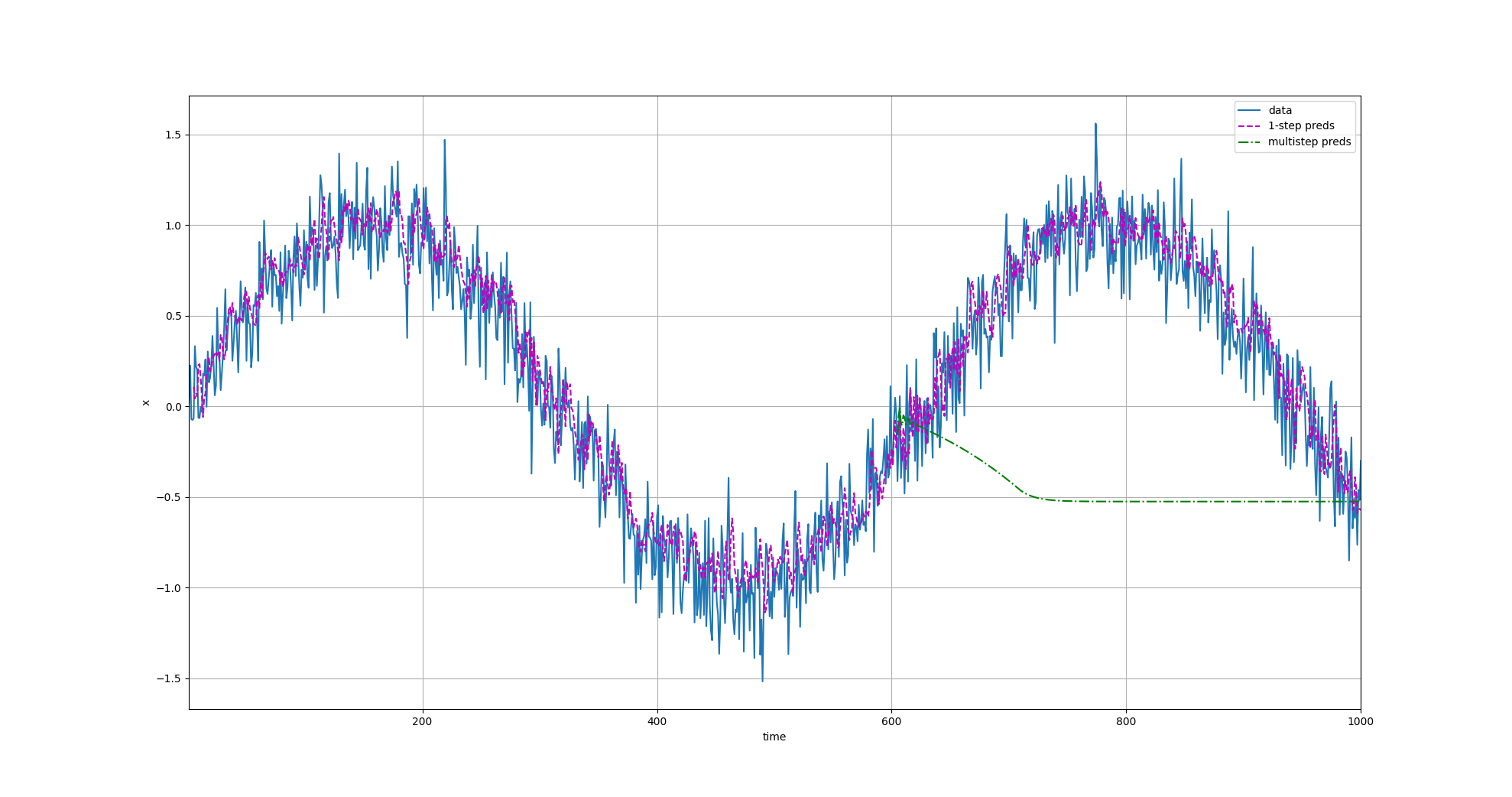Select the −1.5 y-axis tick label
This screenshot has height=797, width=1512.
coord(169,679)
